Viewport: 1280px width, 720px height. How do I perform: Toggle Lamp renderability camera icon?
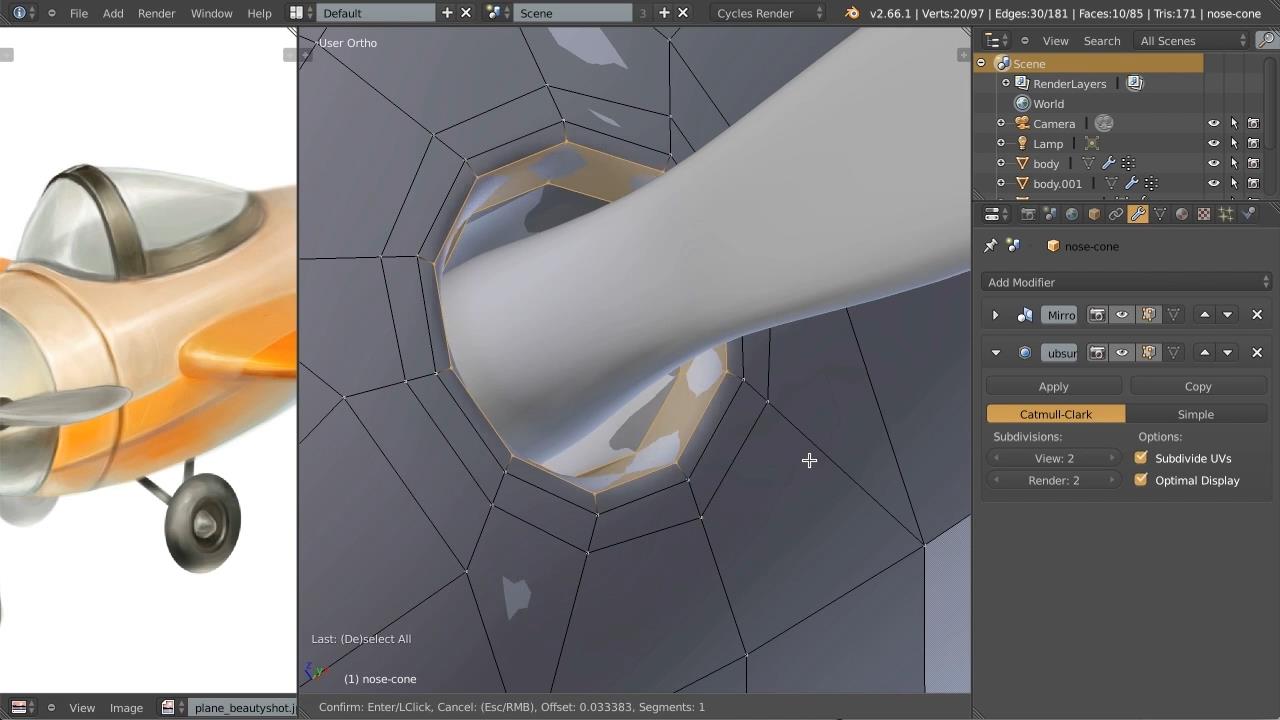click(x=1253, y=143)
